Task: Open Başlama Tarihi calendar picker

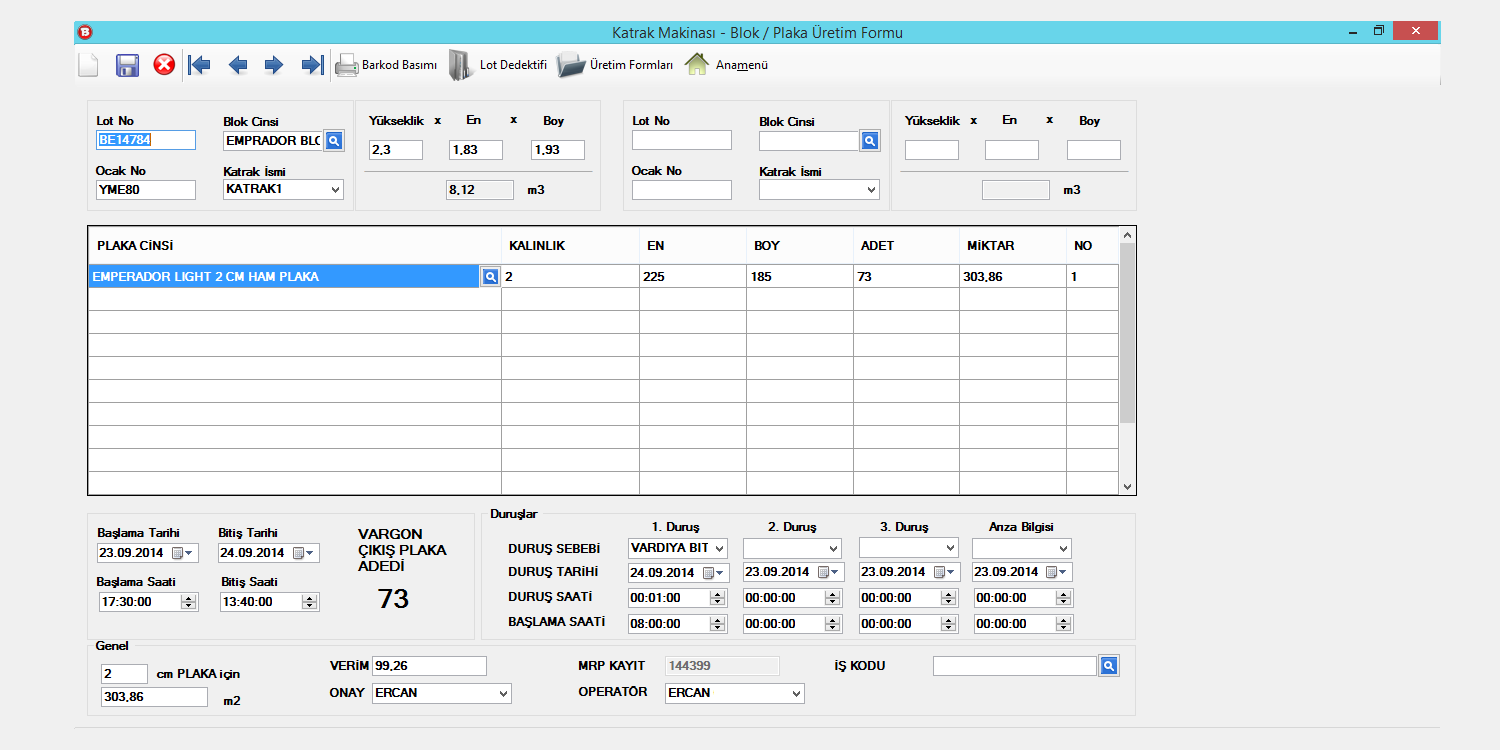Action: pos(184,553)
